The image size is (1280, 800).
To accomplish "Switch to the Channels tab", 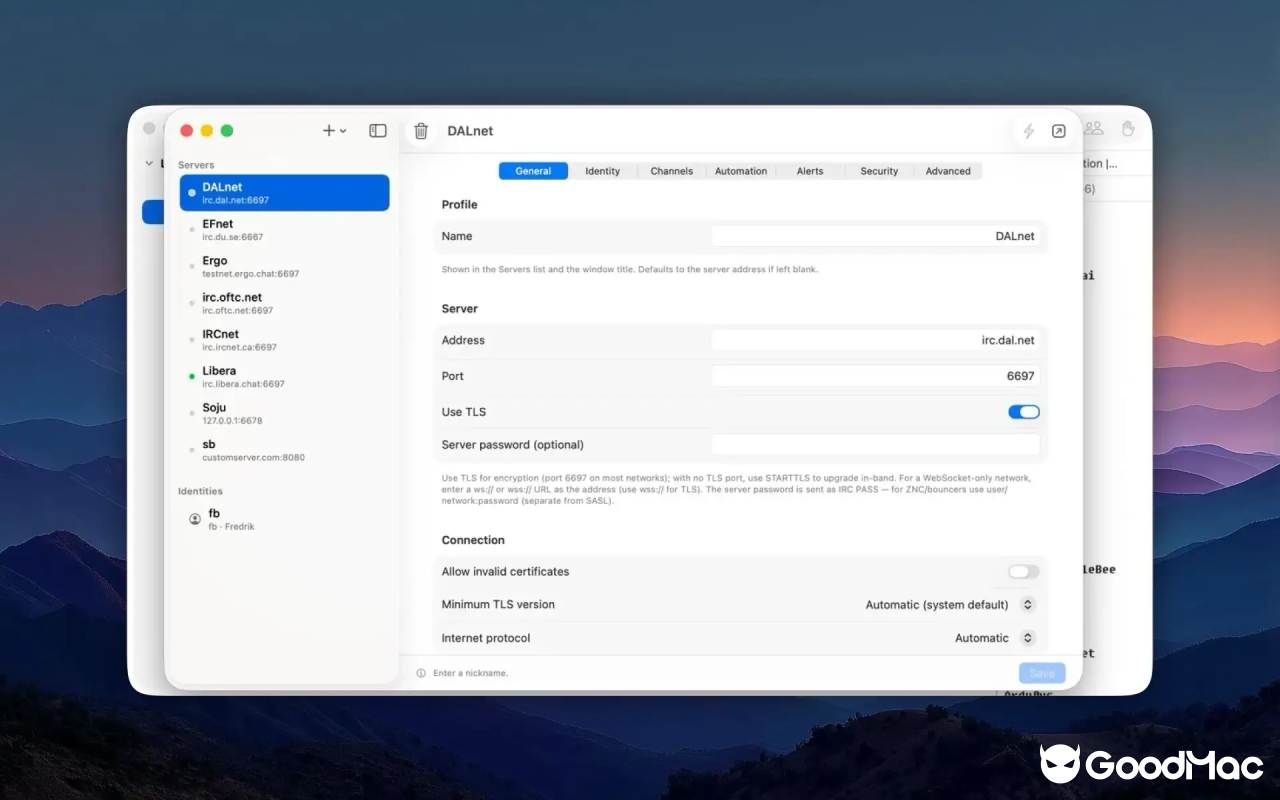I will (672, 171).
